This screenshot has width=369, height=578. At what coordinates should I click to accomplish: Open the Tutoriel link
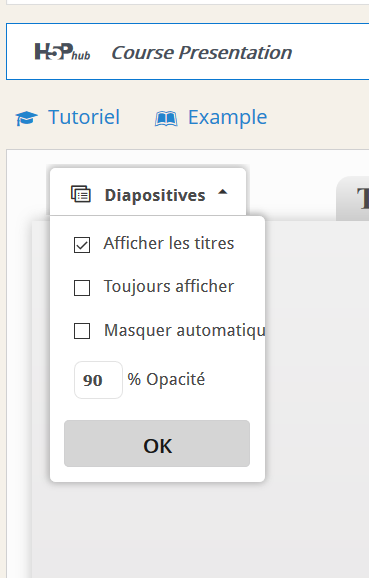point(84,117)
